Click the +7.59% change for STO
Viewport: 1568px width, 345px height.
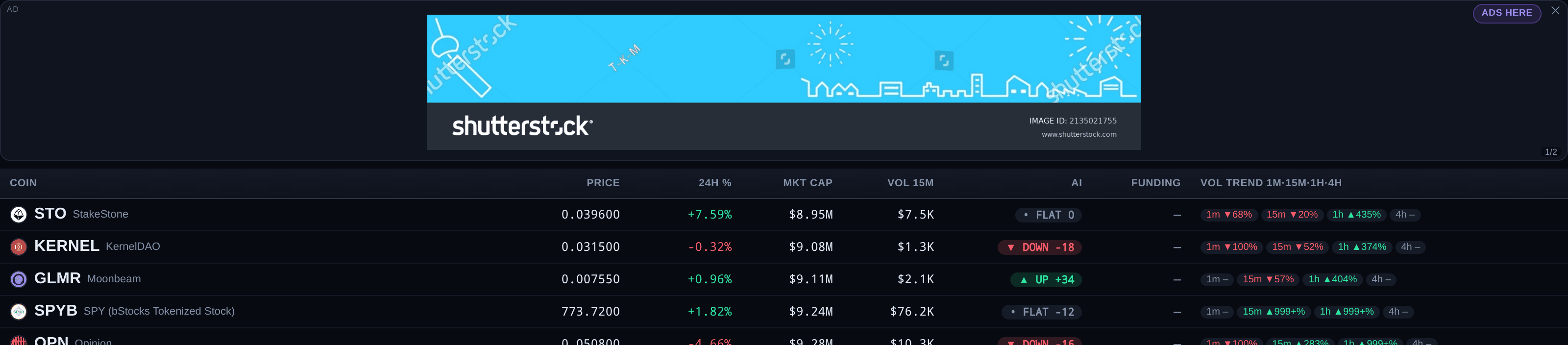coord(710,214)
